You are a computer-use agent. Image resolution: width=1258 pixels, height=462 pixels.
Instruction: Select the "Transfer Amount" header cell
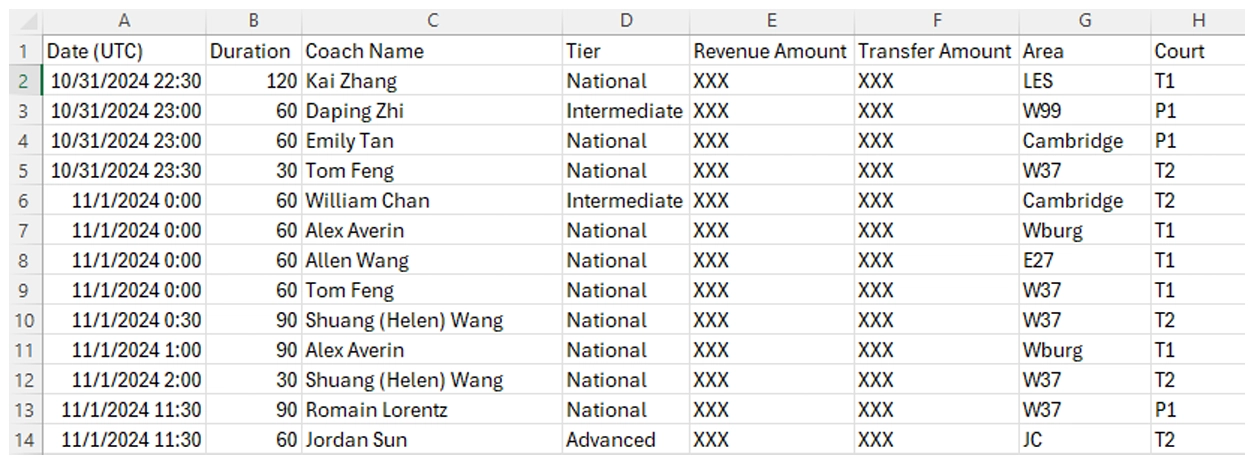click(x=935, y=51)
